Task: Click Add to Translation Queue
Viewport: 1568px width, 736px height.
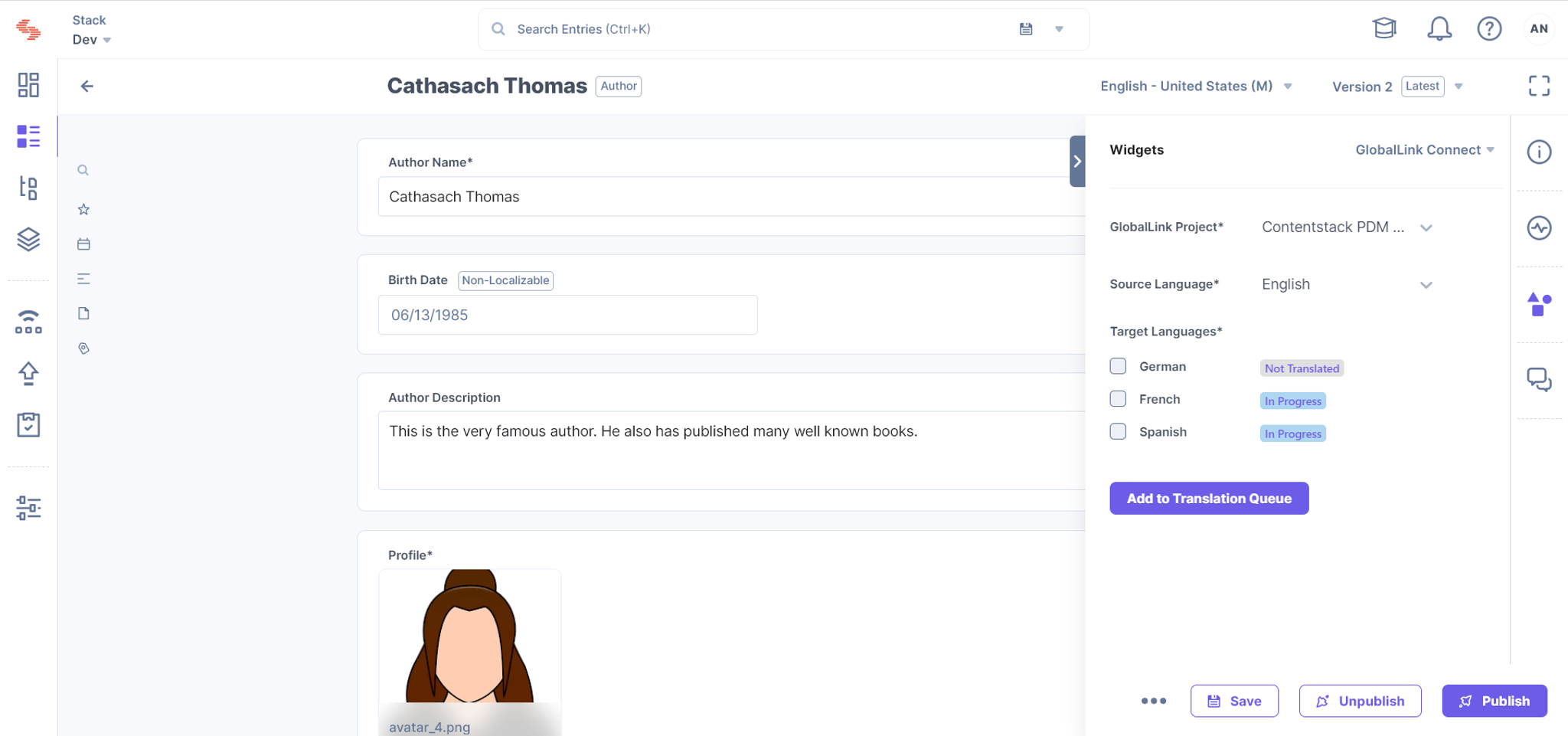Action: [x=1209, y=499]
